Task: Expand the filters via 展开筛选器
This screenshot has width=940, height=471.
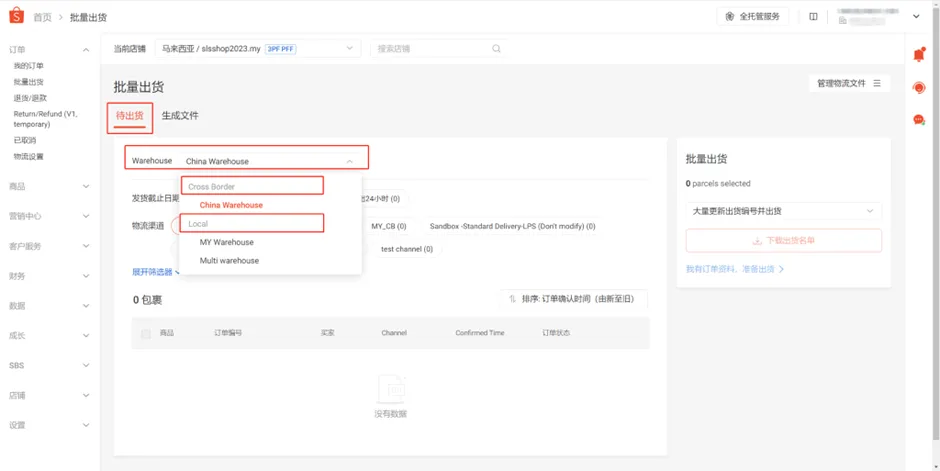Action: 156,272
